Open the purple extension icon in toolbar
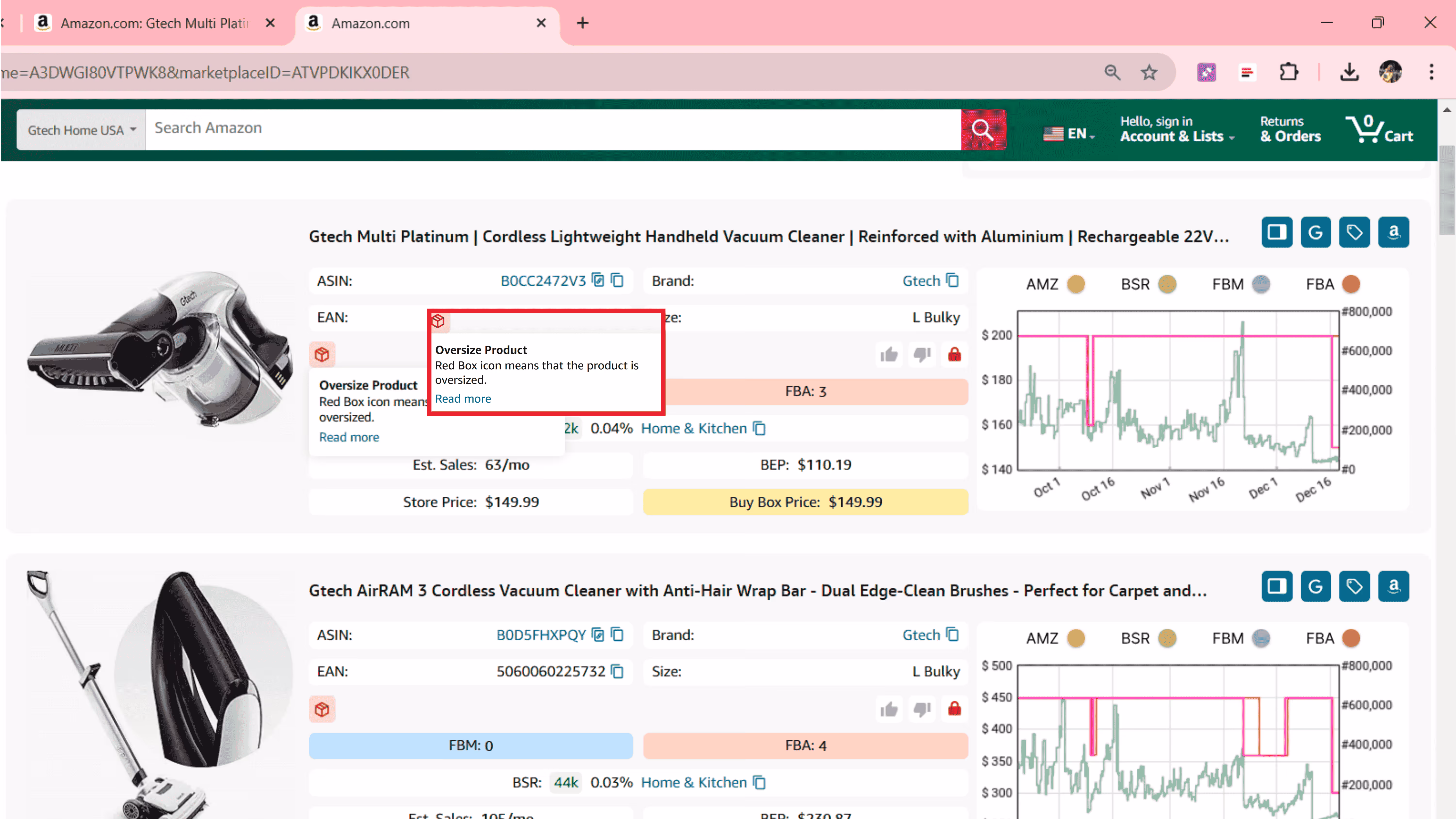Image resolution: width=1456 pixels, height=819 pixels. (x=1206, y=72)
